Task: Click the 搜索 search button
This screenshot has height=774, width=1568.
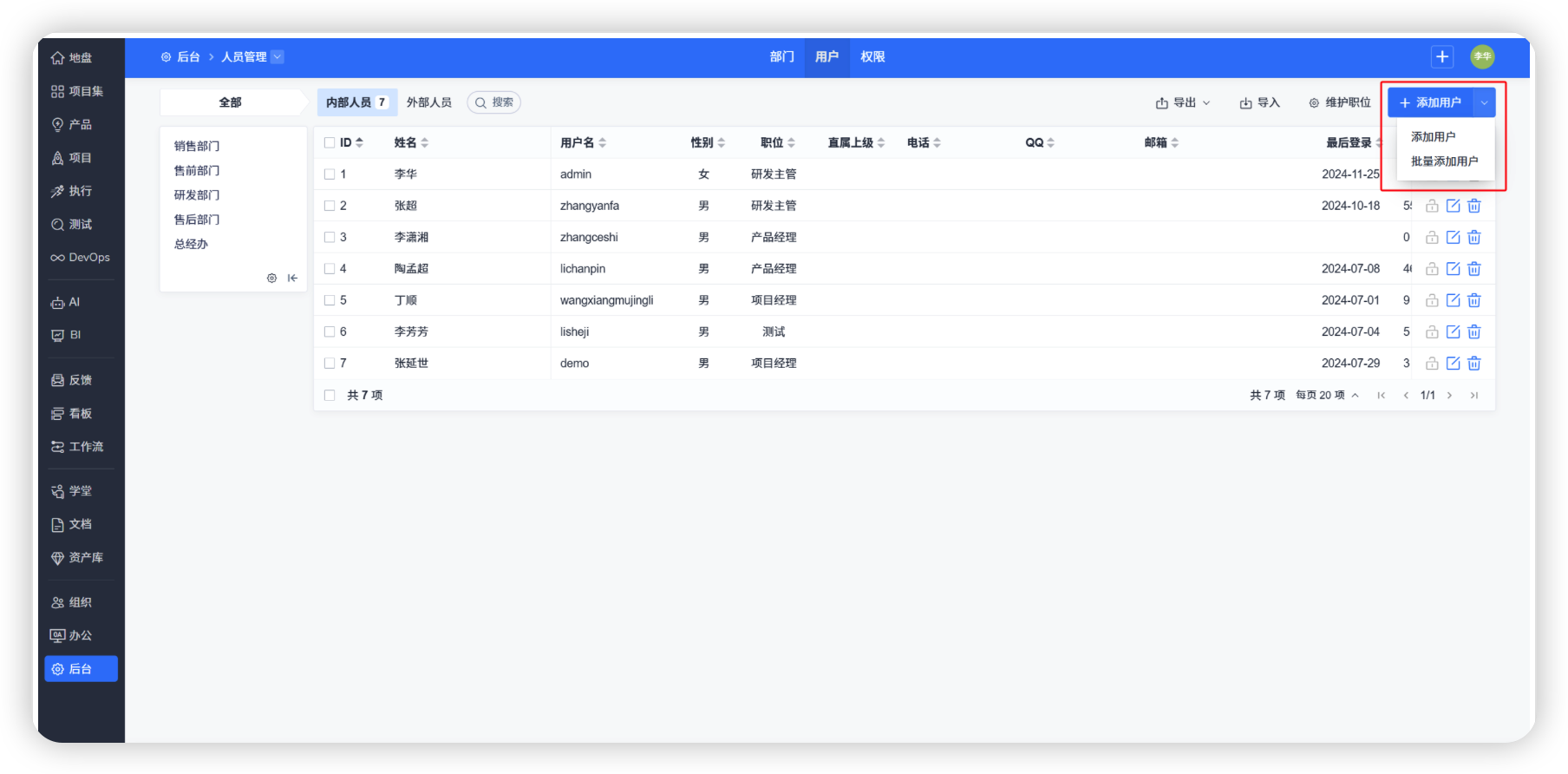Action: (493, 102)
